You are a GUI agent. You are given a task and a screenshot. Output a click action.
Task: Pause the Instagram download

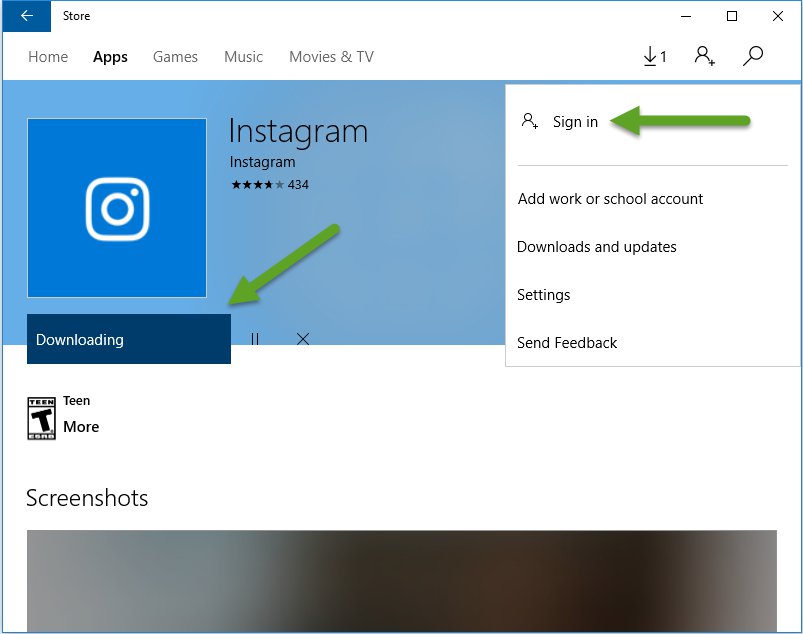tap(255, 339)
